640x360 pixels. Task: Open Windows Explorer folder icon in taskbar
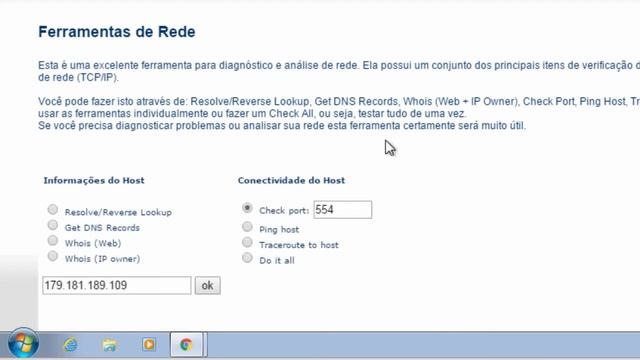(109, 345)
